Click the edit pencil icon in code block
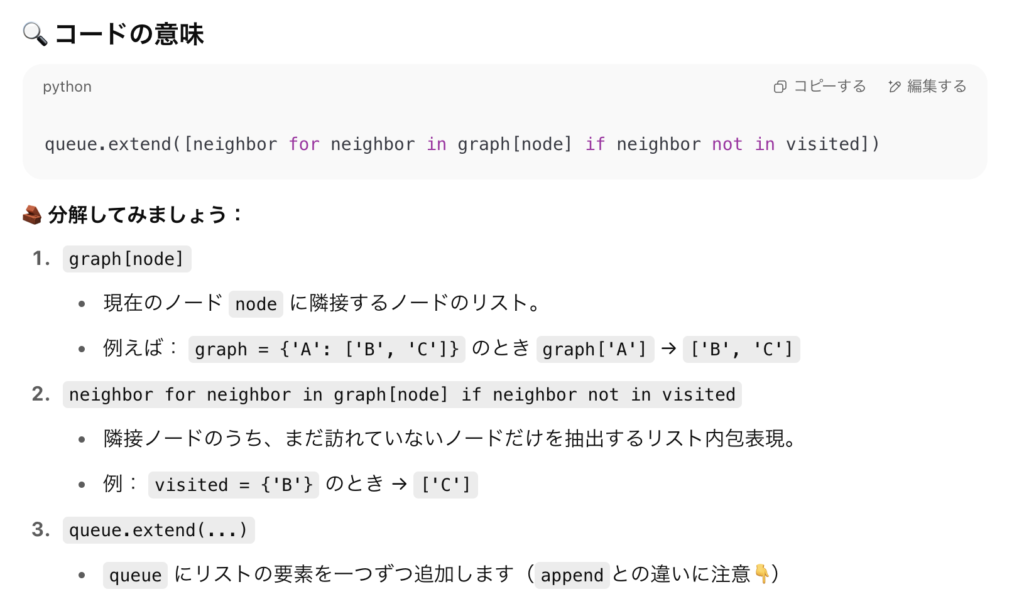This screenshot has height=609, width=1024. coord(894,87)
